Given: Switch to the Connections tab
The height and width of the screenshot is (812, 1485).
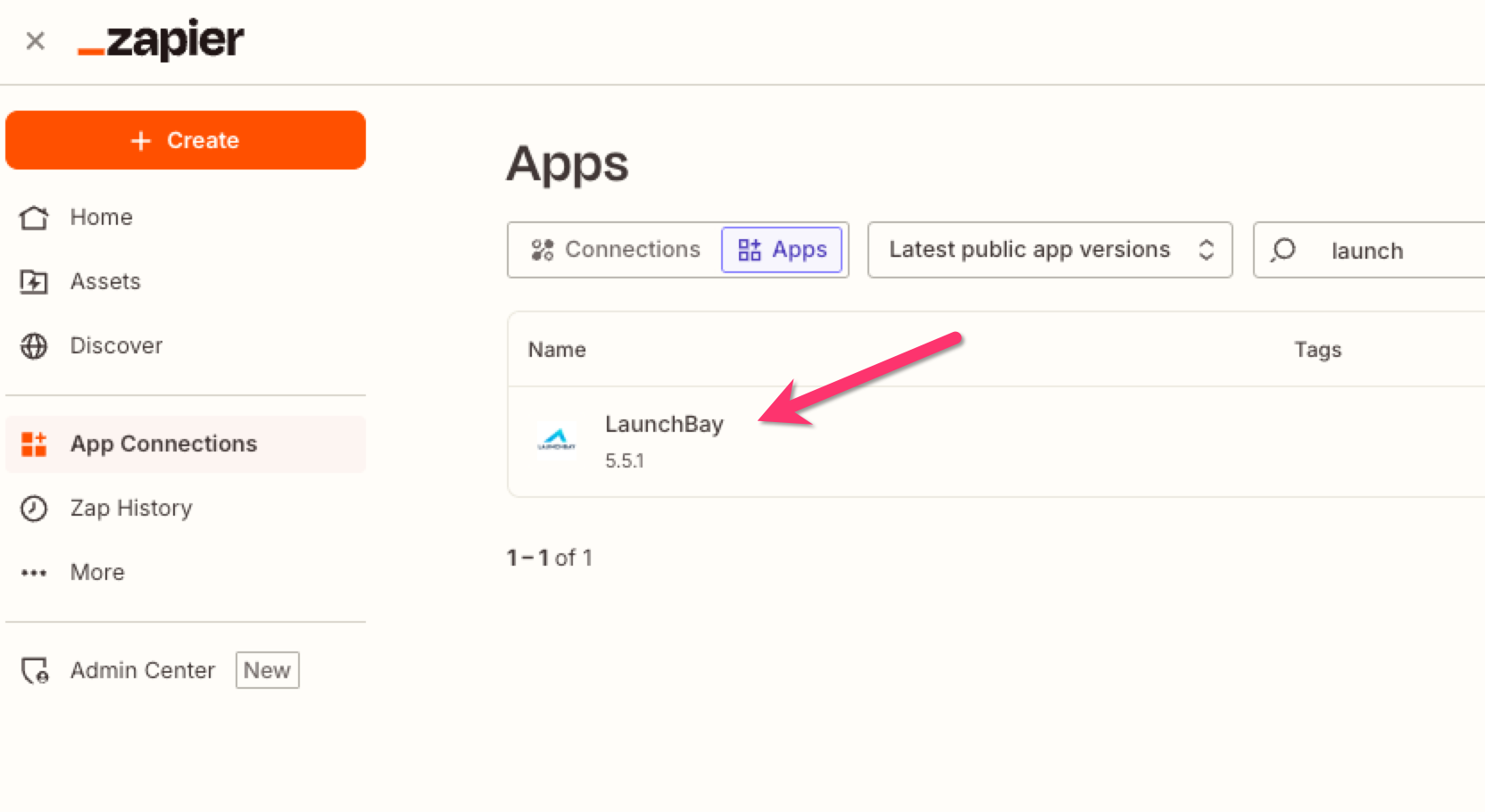Looking at the screenshot, I should click(616, 250).
